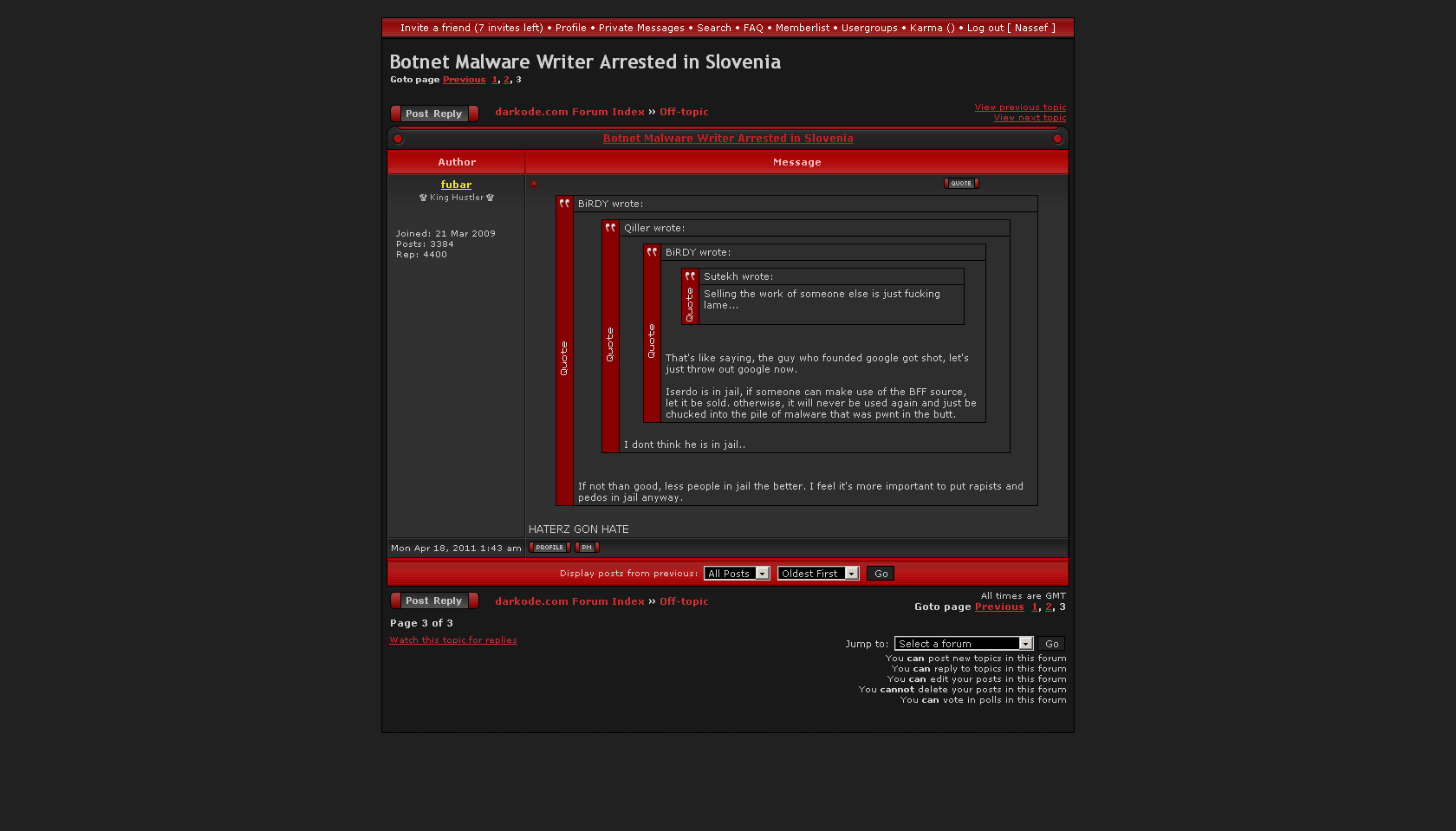
Task: Open the fubar author username link
Action: 456,185
